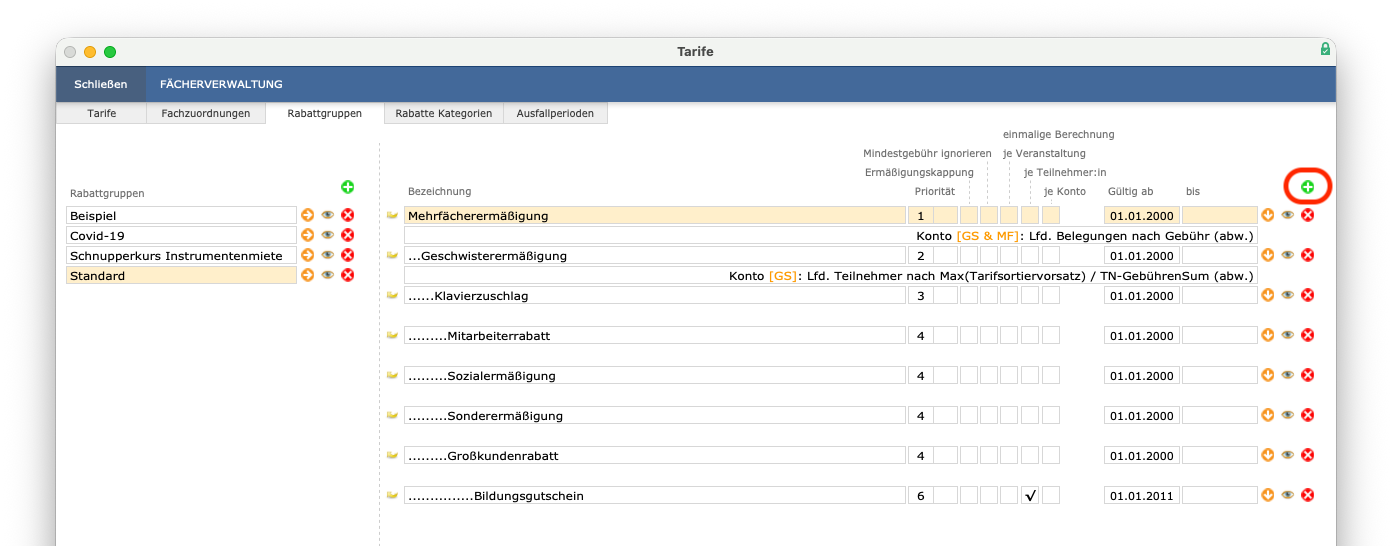Open the Ausfallperioden tab
1392x546 pixels.
click(555, 113)
